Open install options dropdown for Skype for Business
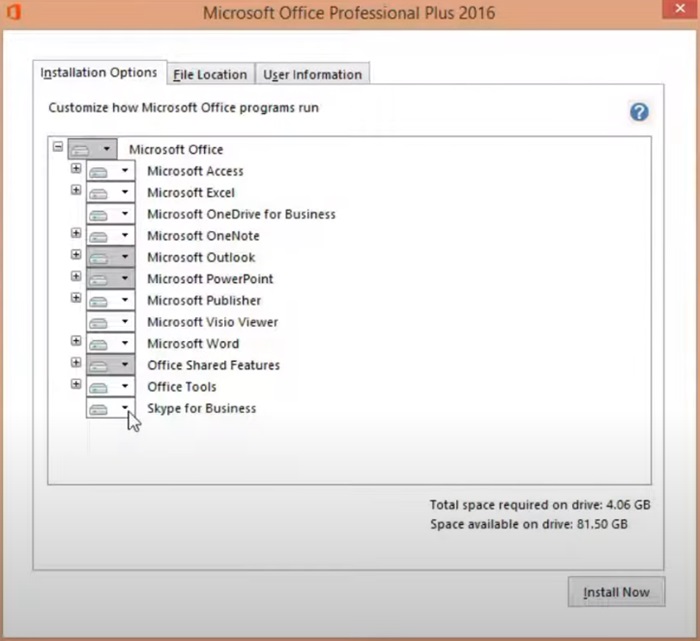 110,408
